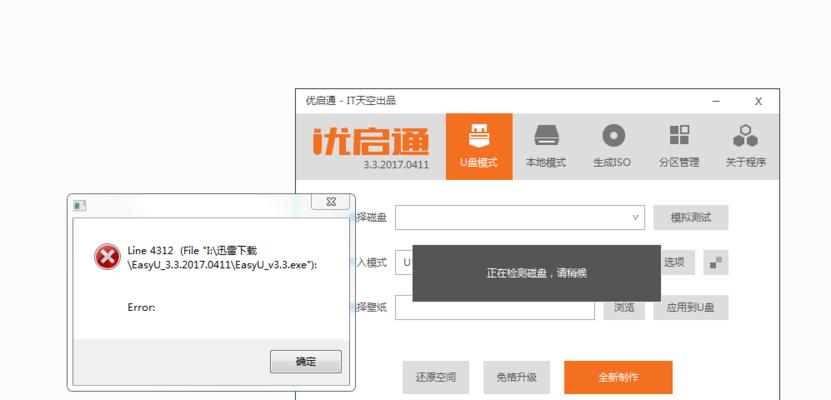Click the Error: text in dialog

(142, 307)
